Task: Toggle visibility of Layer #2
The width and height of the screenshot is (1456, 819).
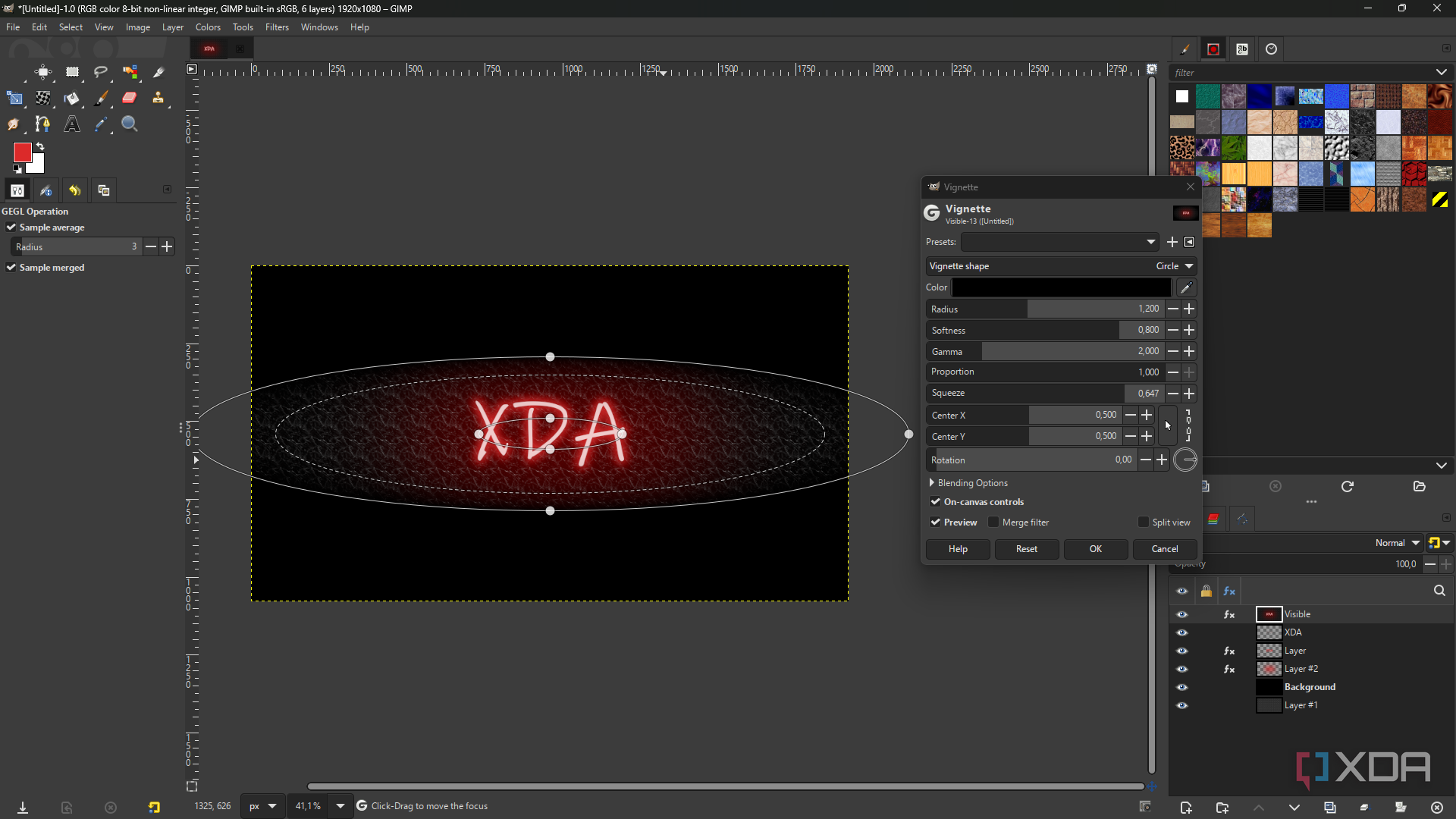Action: coord(1182,669)
